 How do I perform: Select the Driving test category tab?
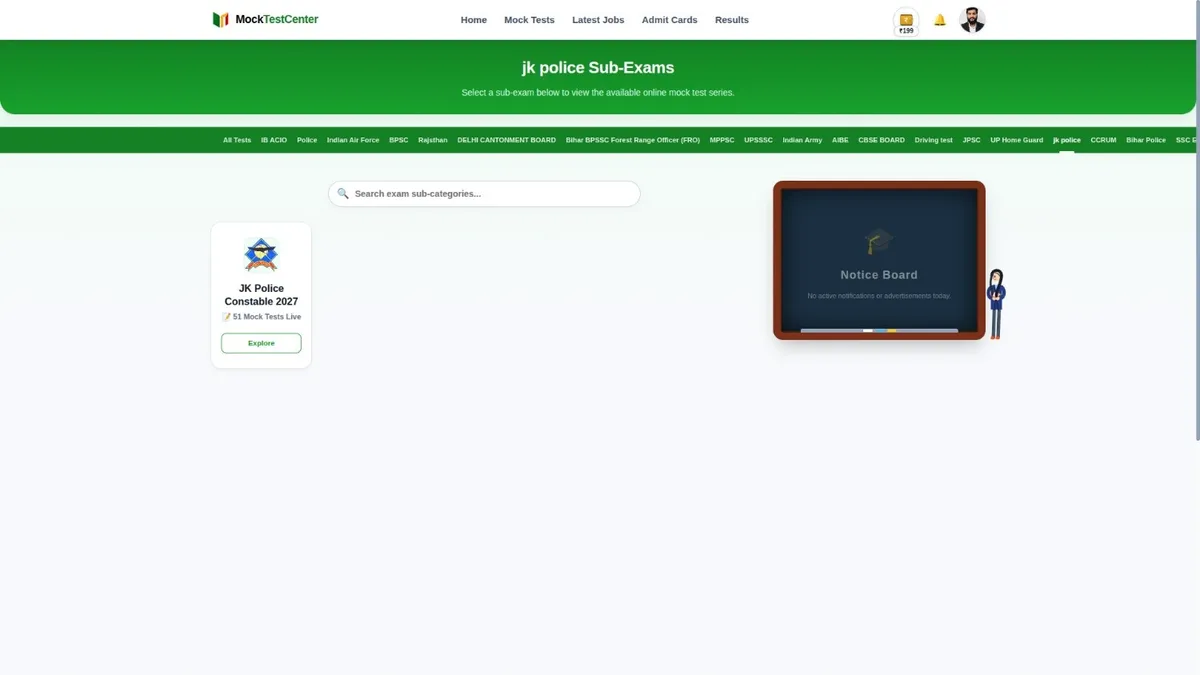[934, 140]
